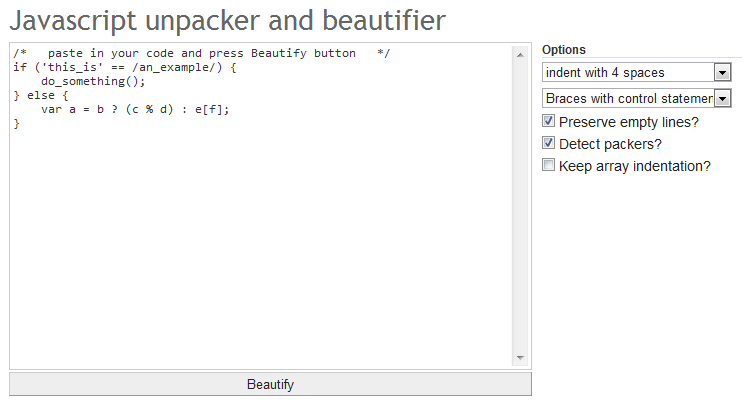751x401 pixels.
Task: Place cursor on the comment line of code
Action: (202, 53)
